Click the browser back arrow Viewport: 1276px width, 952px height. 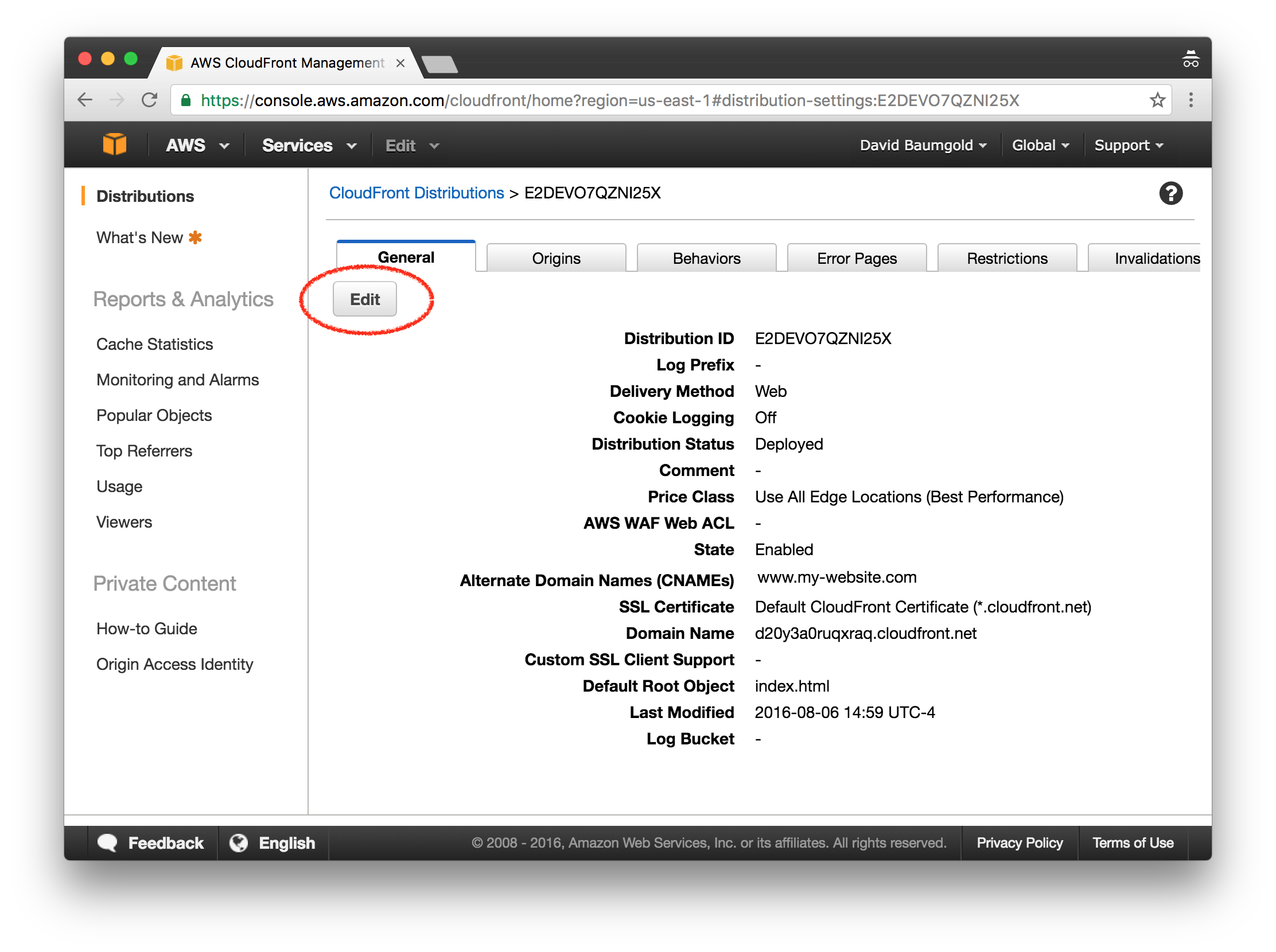coord(85,100)
